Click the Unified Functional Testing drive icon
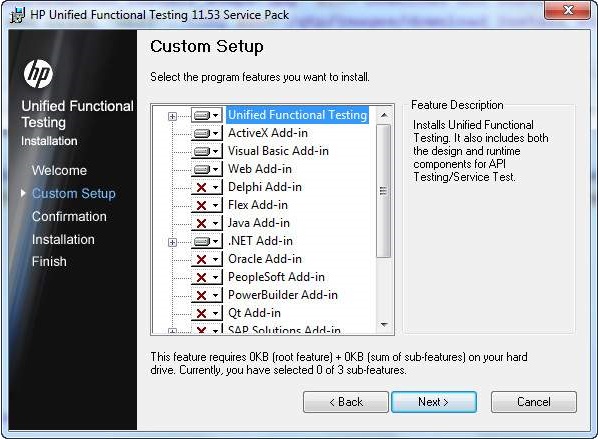 (203, 115)
